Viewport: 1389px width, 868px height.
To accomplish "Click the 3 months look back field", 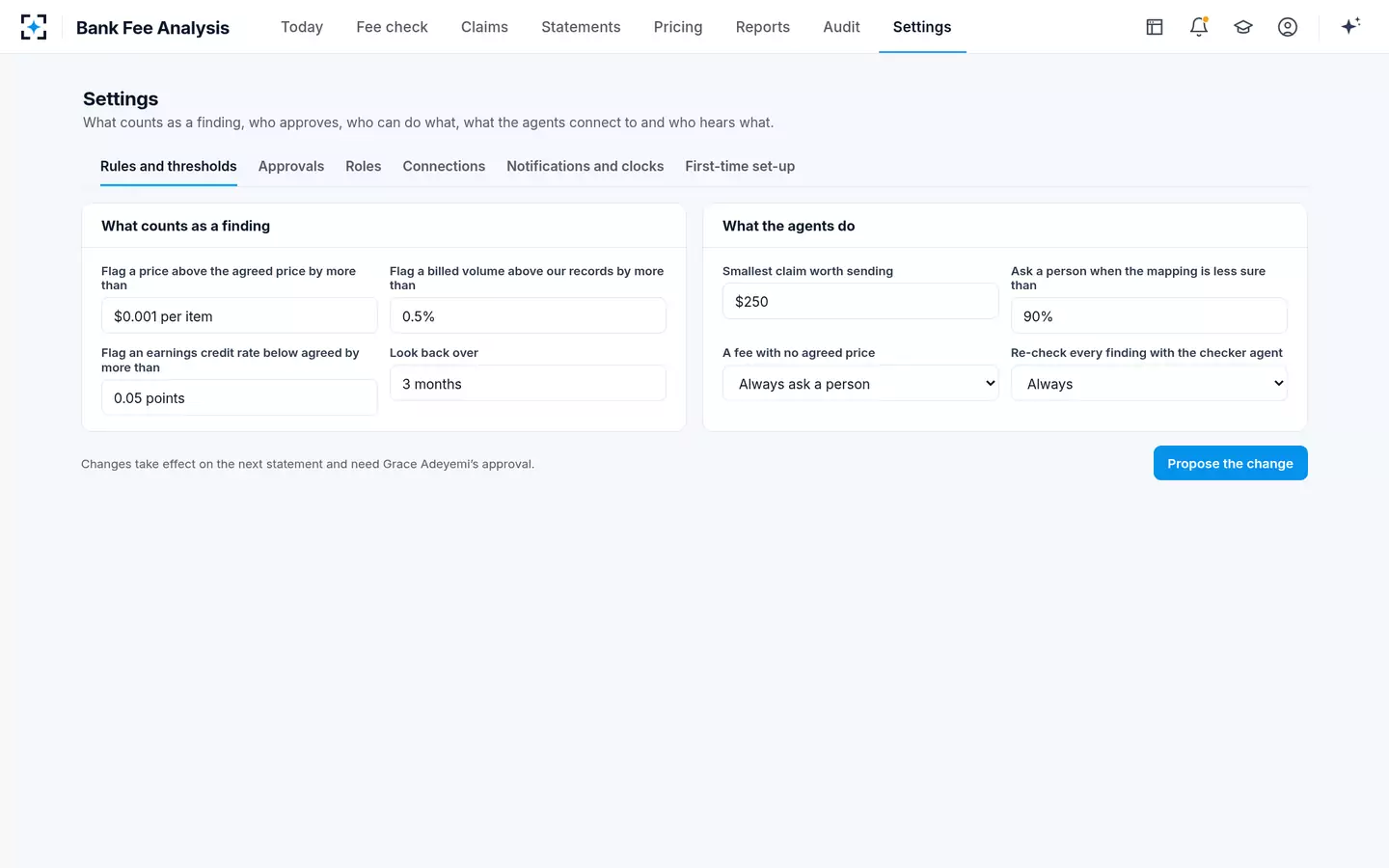I will coord(528,384).
